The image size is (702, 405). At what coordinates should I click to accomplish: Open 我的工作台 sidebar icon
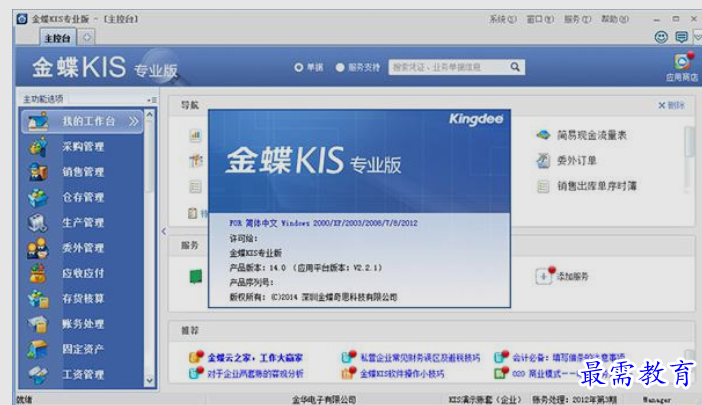(38, 121)
